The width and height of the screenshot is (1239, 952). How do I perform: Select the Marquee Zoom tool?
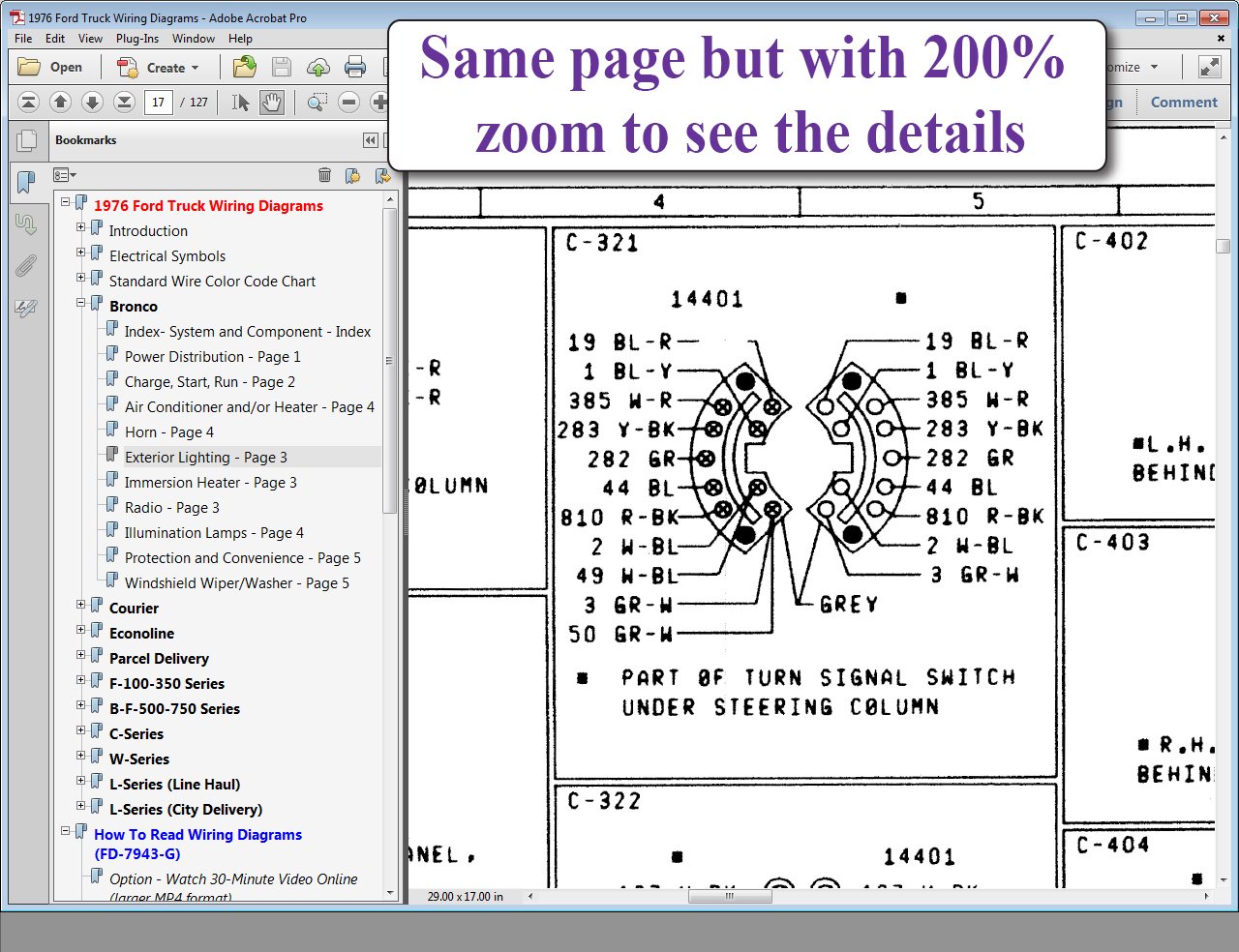[317, 102]
